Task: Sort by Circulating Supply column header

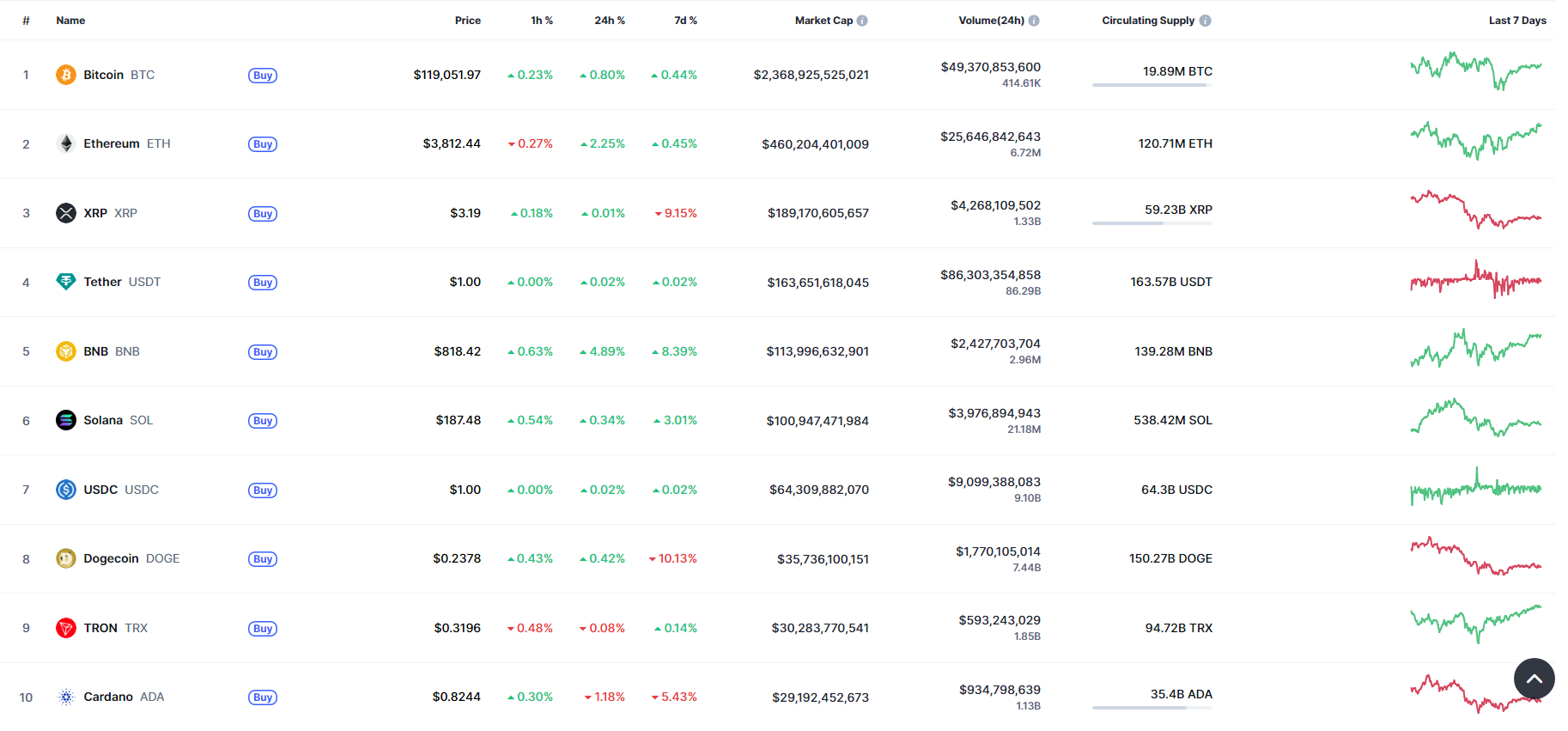Action: point(1148,21)
